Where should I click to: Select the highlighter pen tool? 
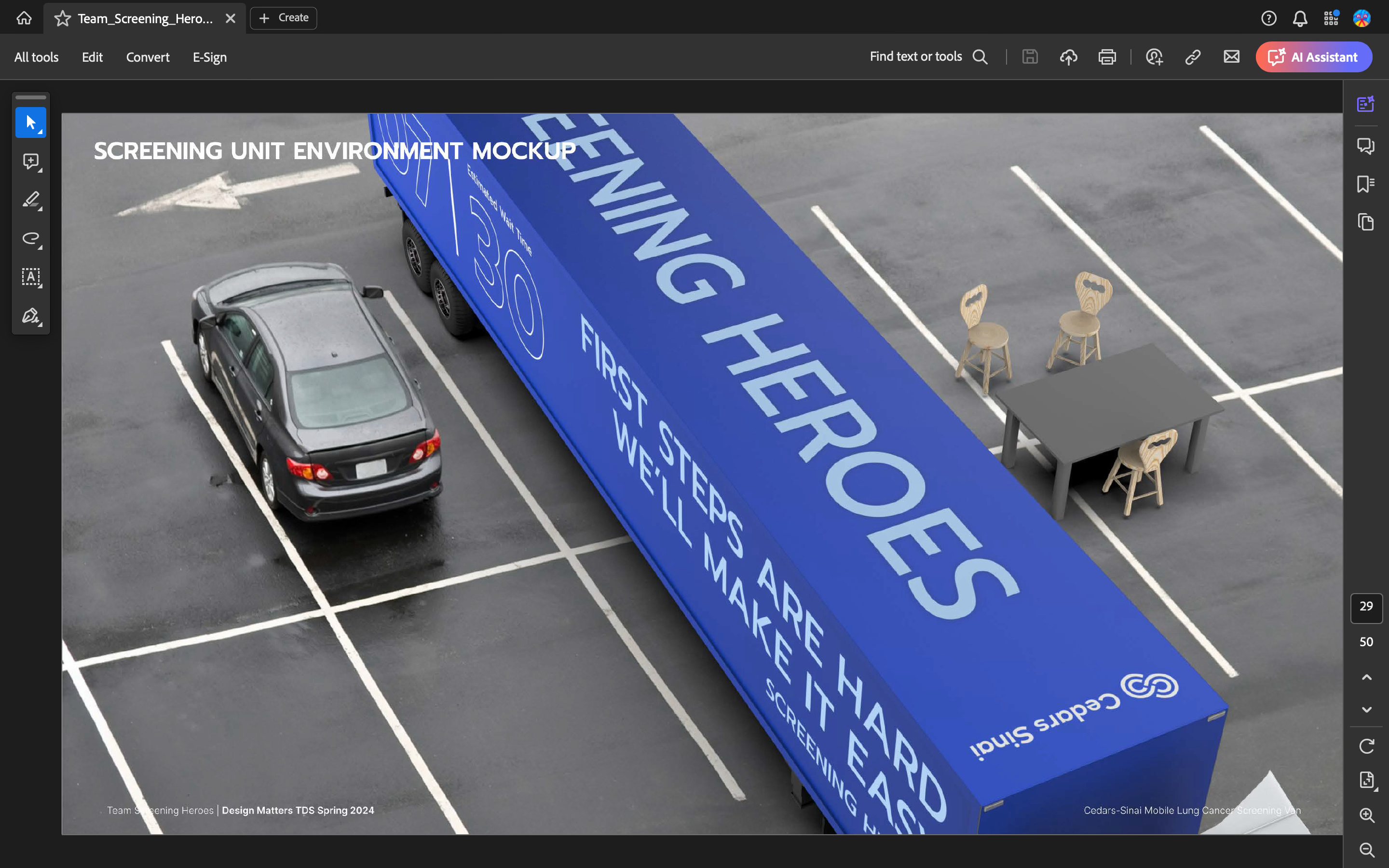coord(30,200)
